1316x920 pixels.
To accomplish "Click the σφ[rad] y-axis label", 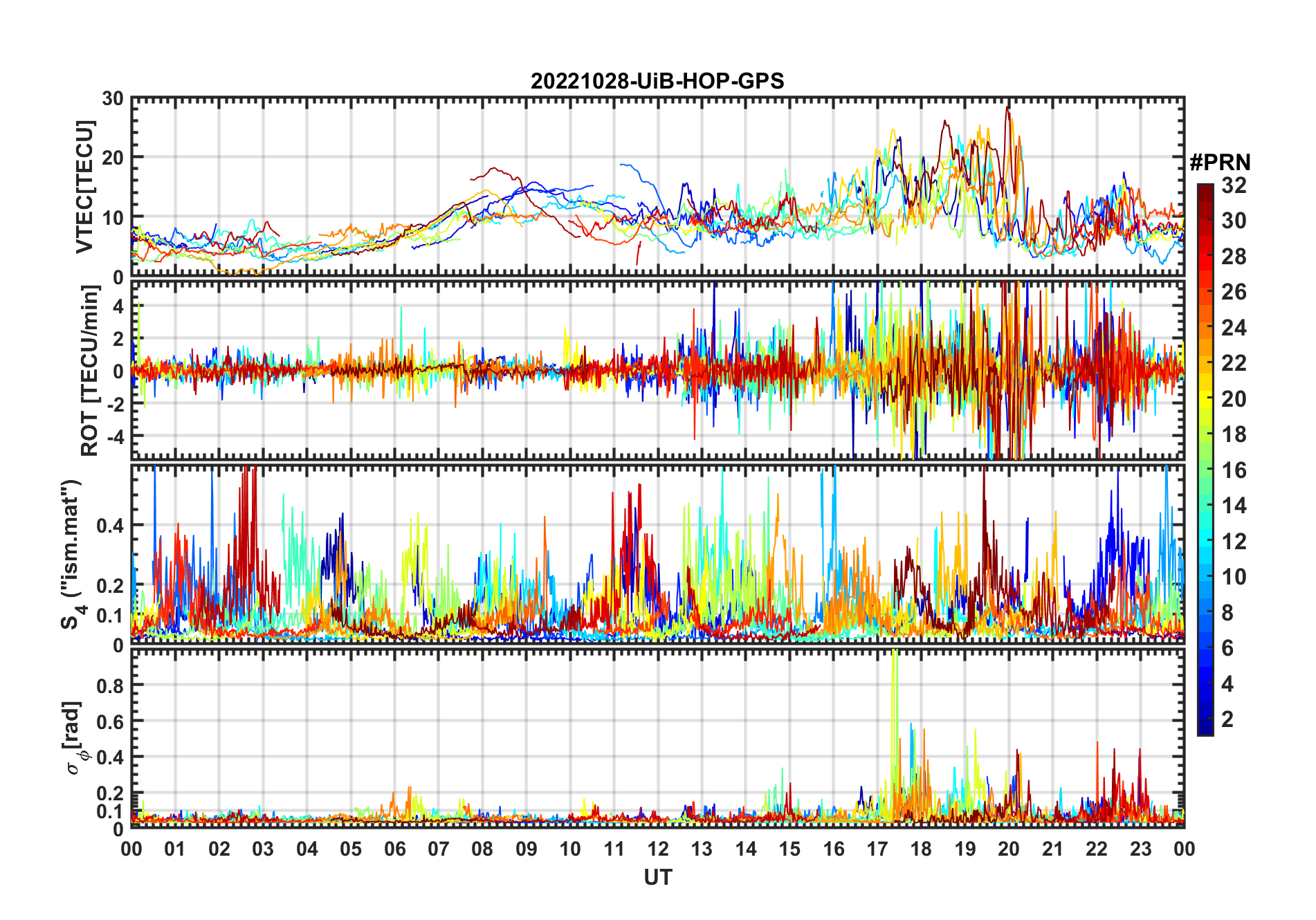I will 74,737.
